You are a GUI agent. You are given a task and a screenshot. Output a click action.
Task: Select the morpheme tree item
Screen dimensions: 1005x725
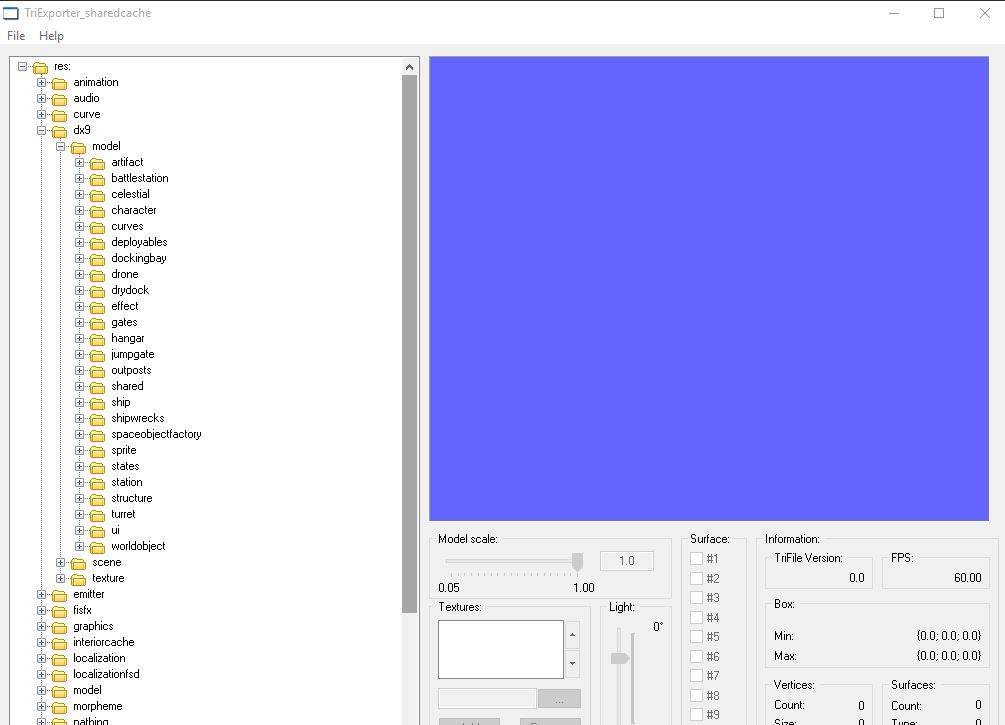pos(97,706)
